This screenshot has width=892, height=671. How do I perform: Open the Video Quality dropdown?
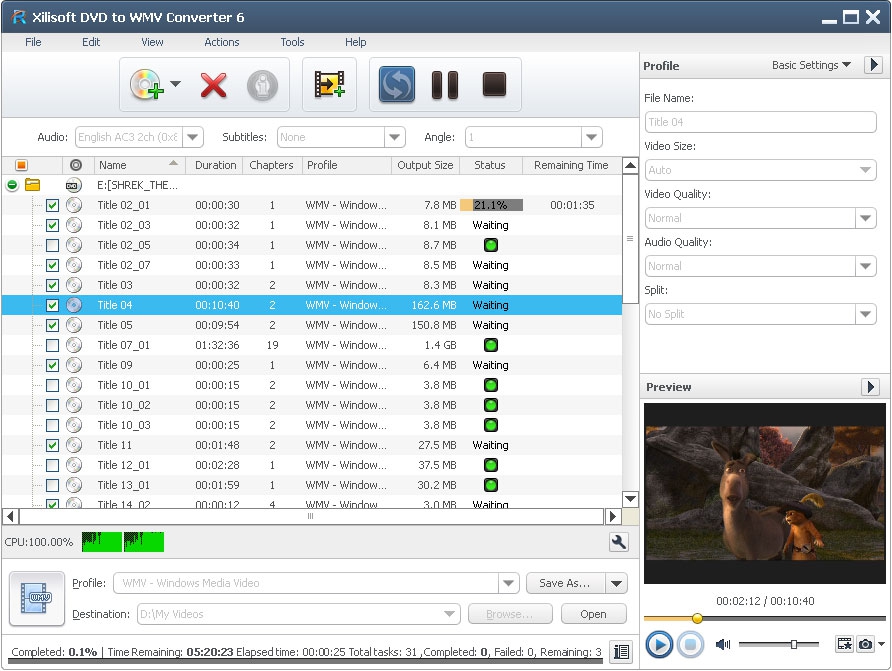point(866,218)
